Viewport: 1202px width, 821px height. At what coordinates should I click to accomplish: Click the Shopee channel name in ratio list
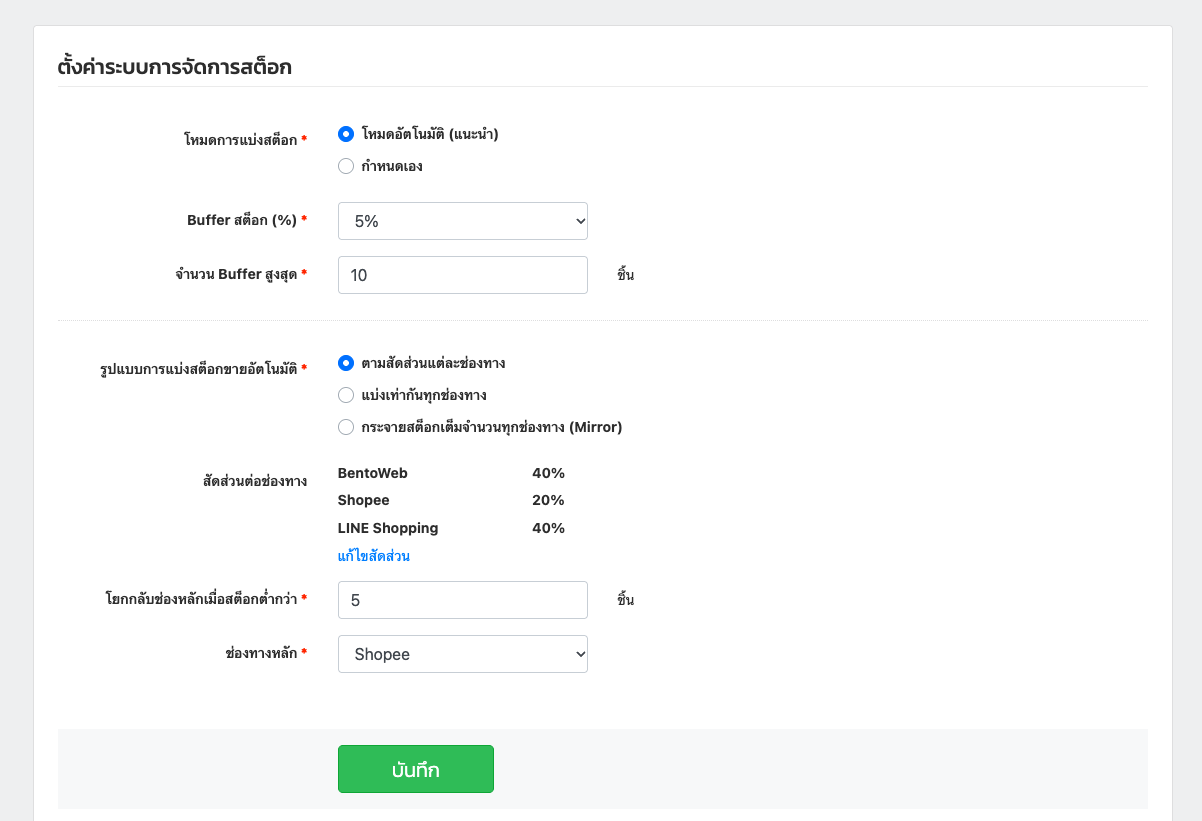[364, 500]
